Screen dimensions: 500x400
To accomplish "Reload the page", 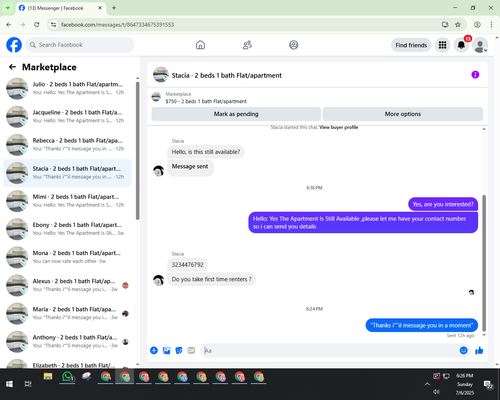I will (x=37, y=24).
